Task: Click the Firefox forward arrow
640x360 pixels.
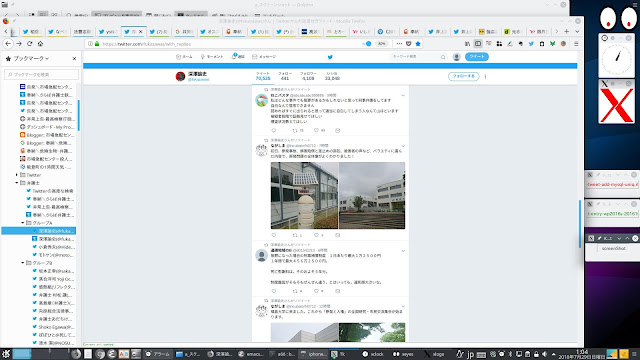Action: click(x=19, y=44)
